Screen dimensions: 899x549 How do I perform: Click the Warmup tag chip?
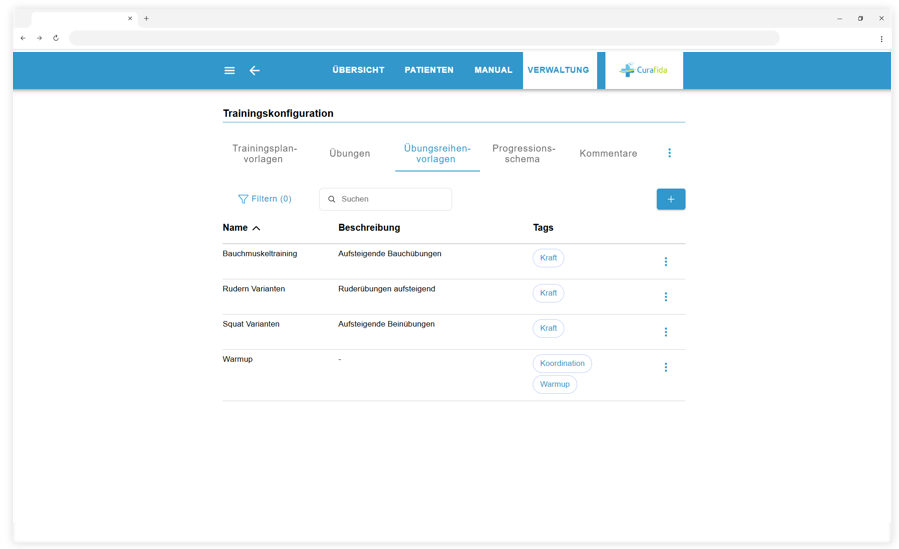[x=554, y=384]
